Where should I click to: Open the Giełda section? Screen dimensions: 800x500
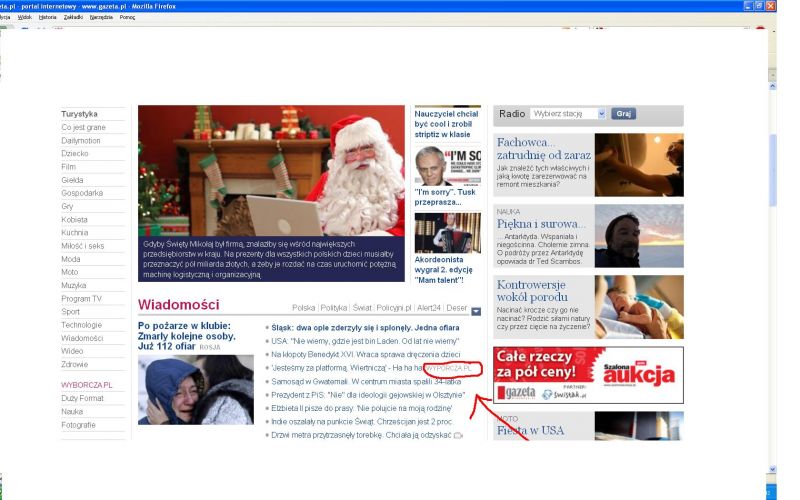pos(72,180)
